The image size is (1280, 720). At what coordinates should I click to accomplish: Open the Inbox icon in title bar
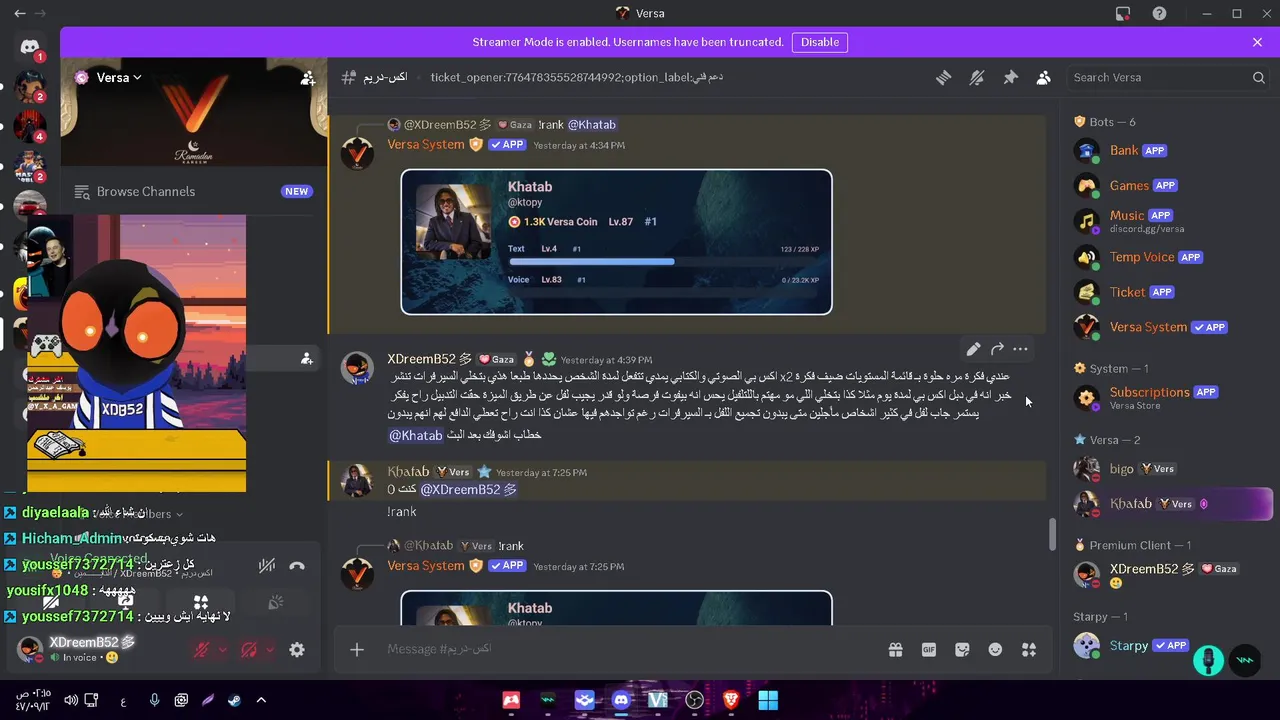point(1123,13)
